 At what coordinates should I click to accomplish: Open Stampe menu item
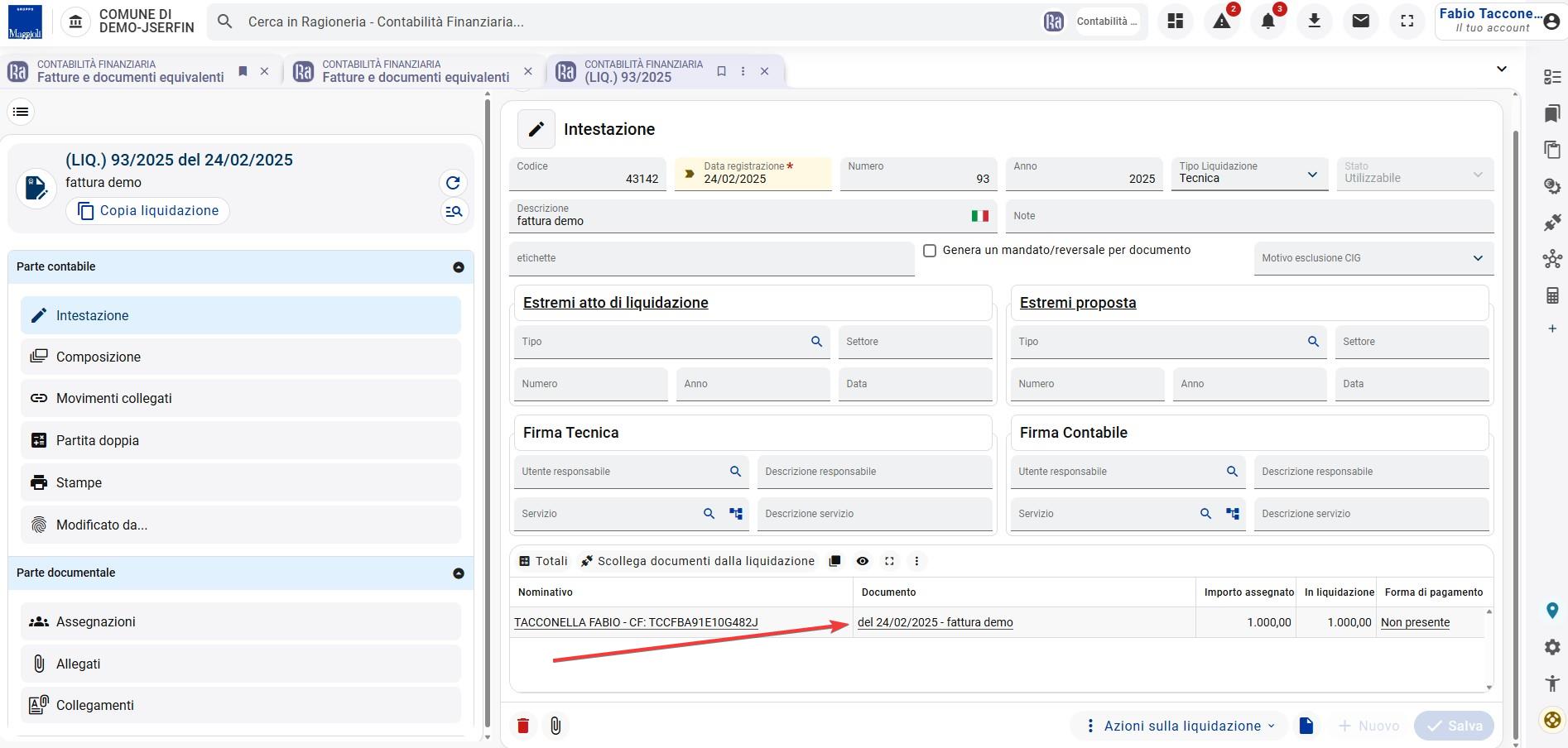click(x=241, y=482)
